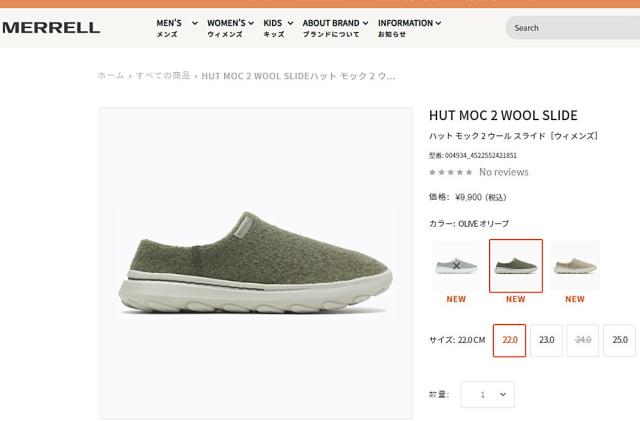Click the five-star rating icons
Image resolution: width=640 pixels, height=421 pixels.
coord(451,172)
